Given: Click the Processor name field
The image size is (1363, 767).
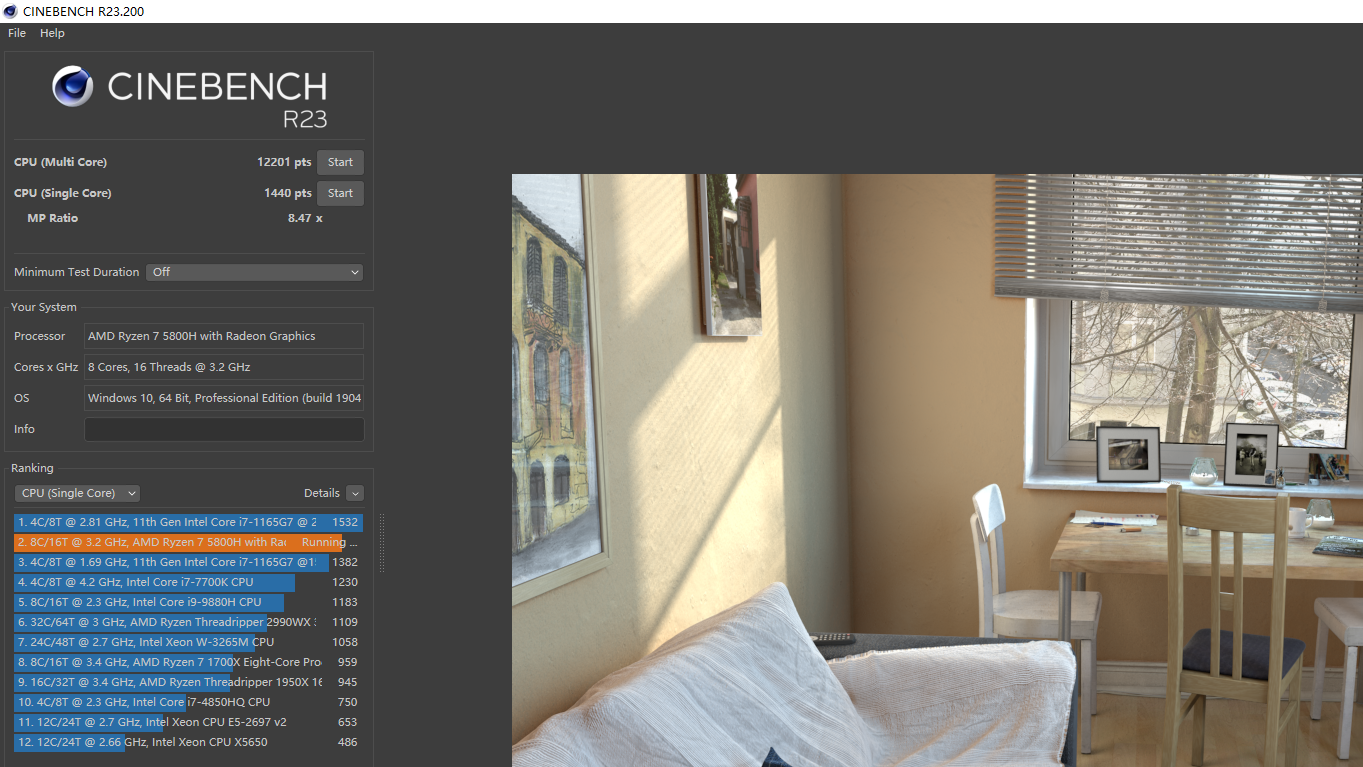Looking at the screenshot, I should [224, 336].
